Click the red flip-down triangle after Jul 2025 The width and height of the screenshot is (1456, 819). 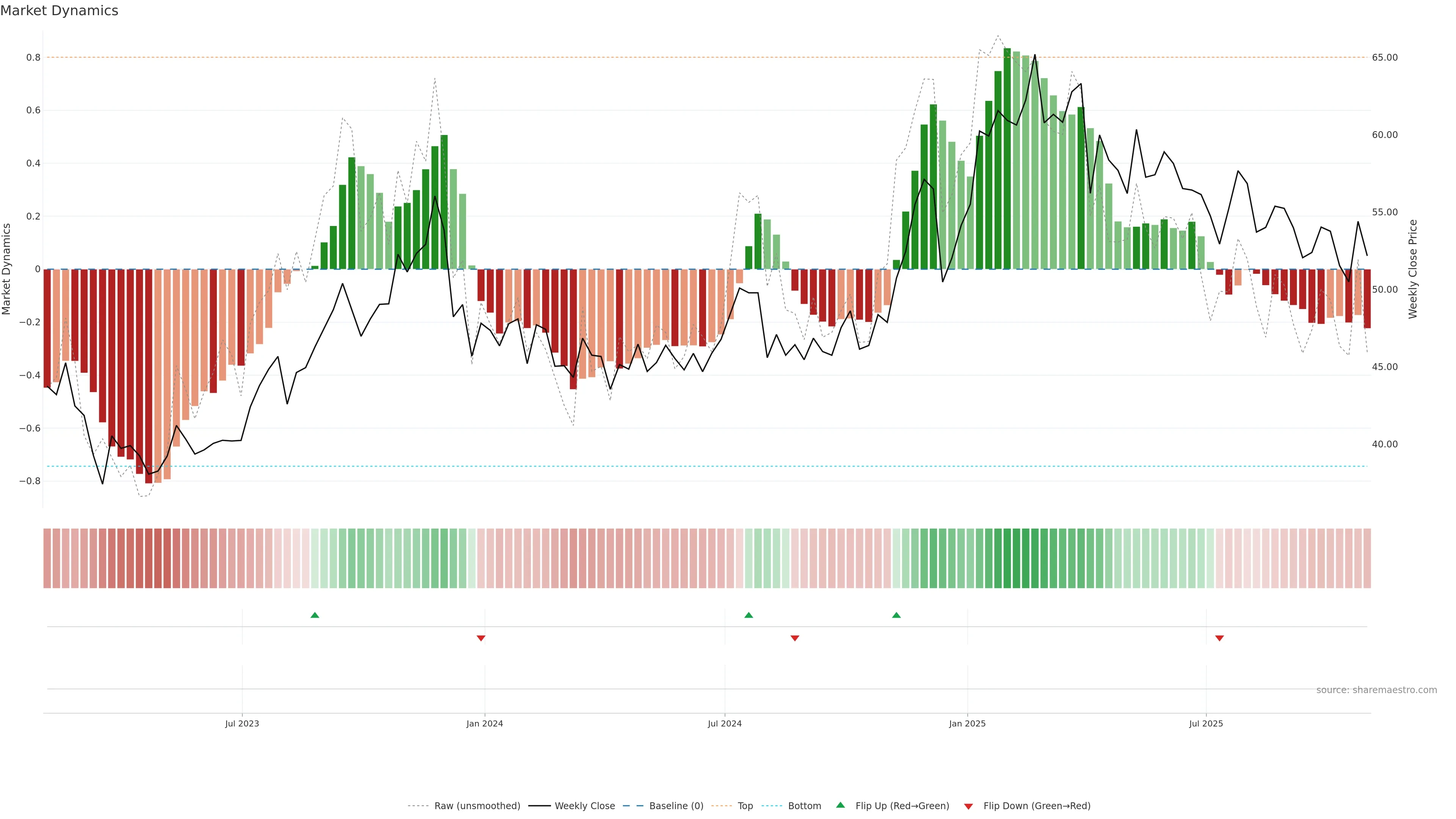pos(1219,638)
